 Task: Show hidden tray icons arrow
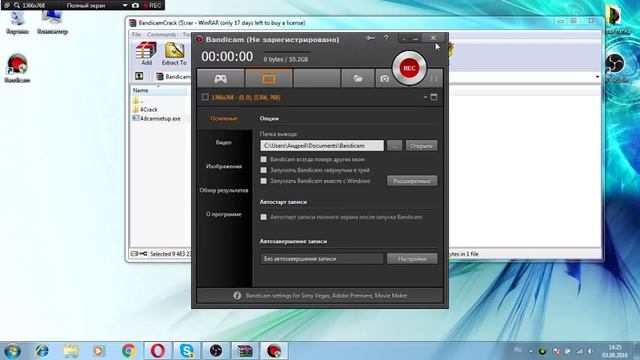click(531, 351)
